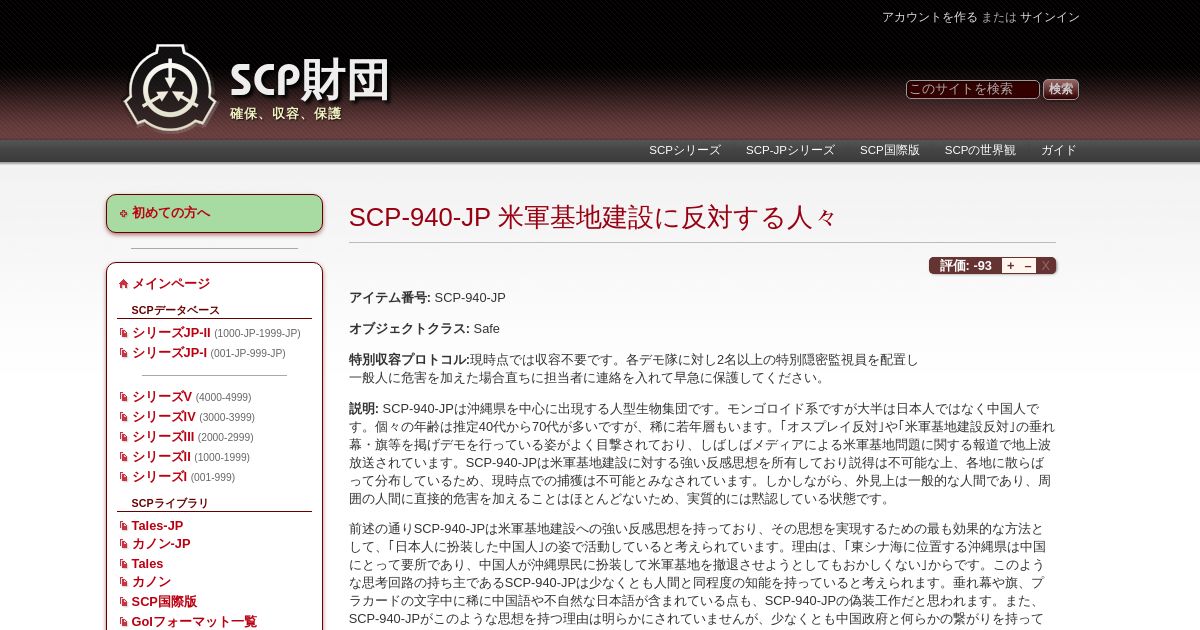Click the オブジェクトクラス: Safe line
Screen dimensions: 1200x630
click(x=424, y=329)
